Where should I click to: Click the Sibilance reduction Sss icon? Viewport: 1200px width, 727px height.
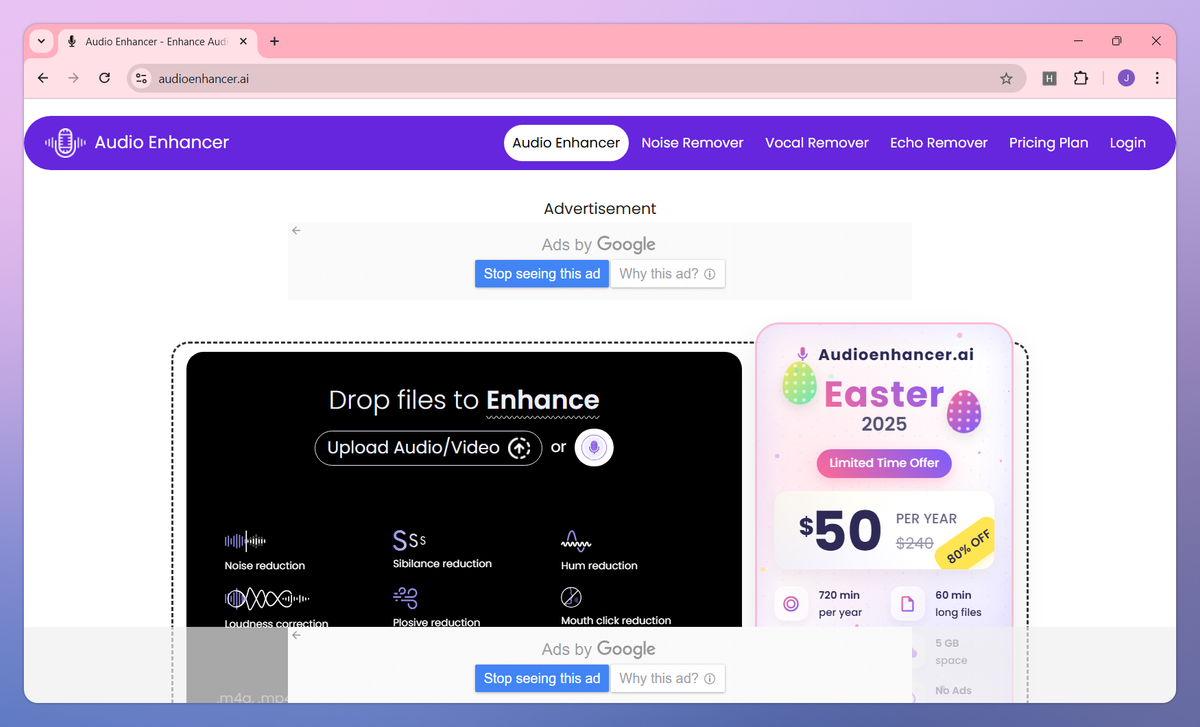pos(410,541)
